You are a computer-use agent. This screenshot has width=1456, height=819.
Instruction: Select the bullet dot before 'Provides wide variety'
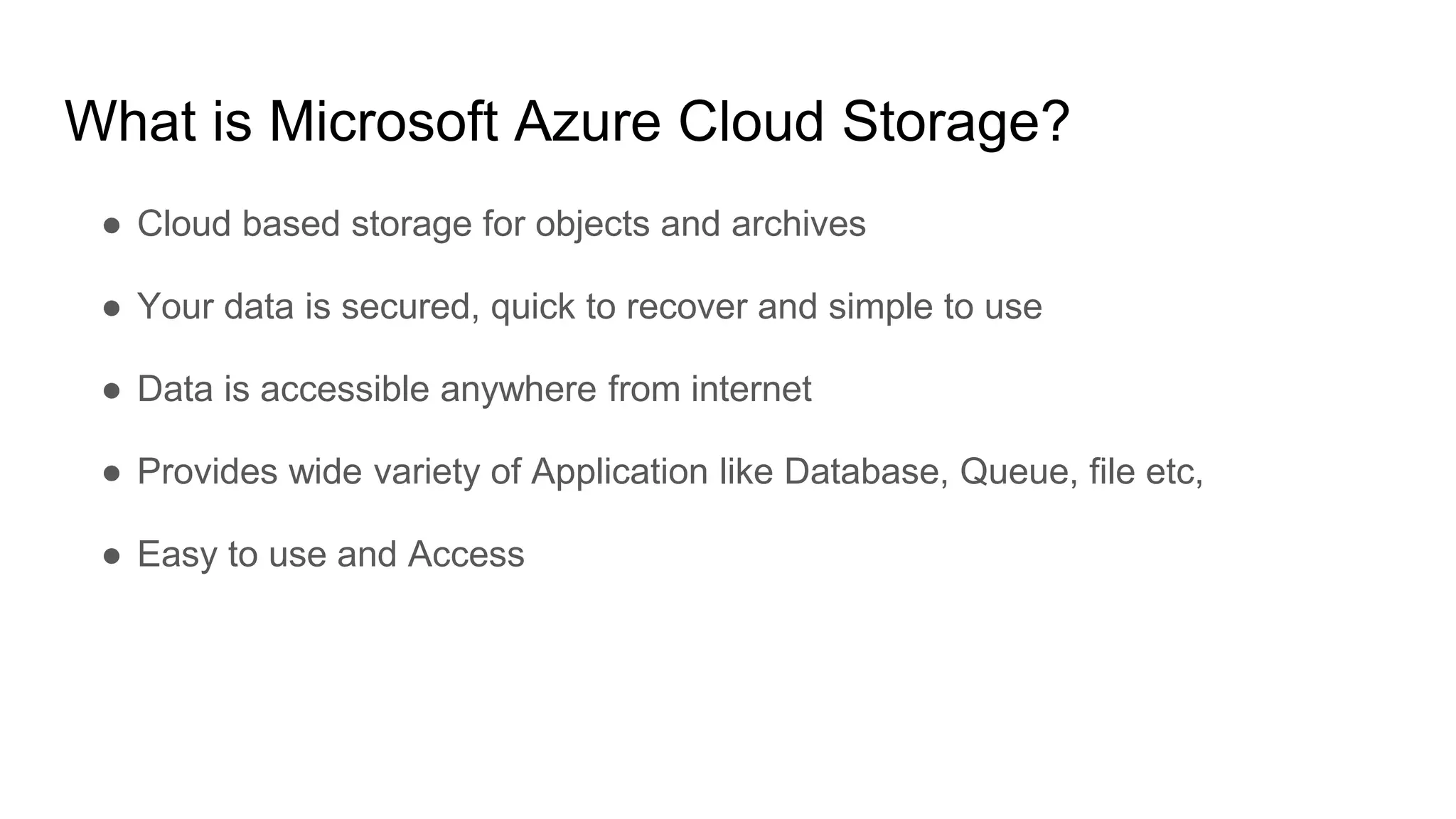(x=112, y=473)
